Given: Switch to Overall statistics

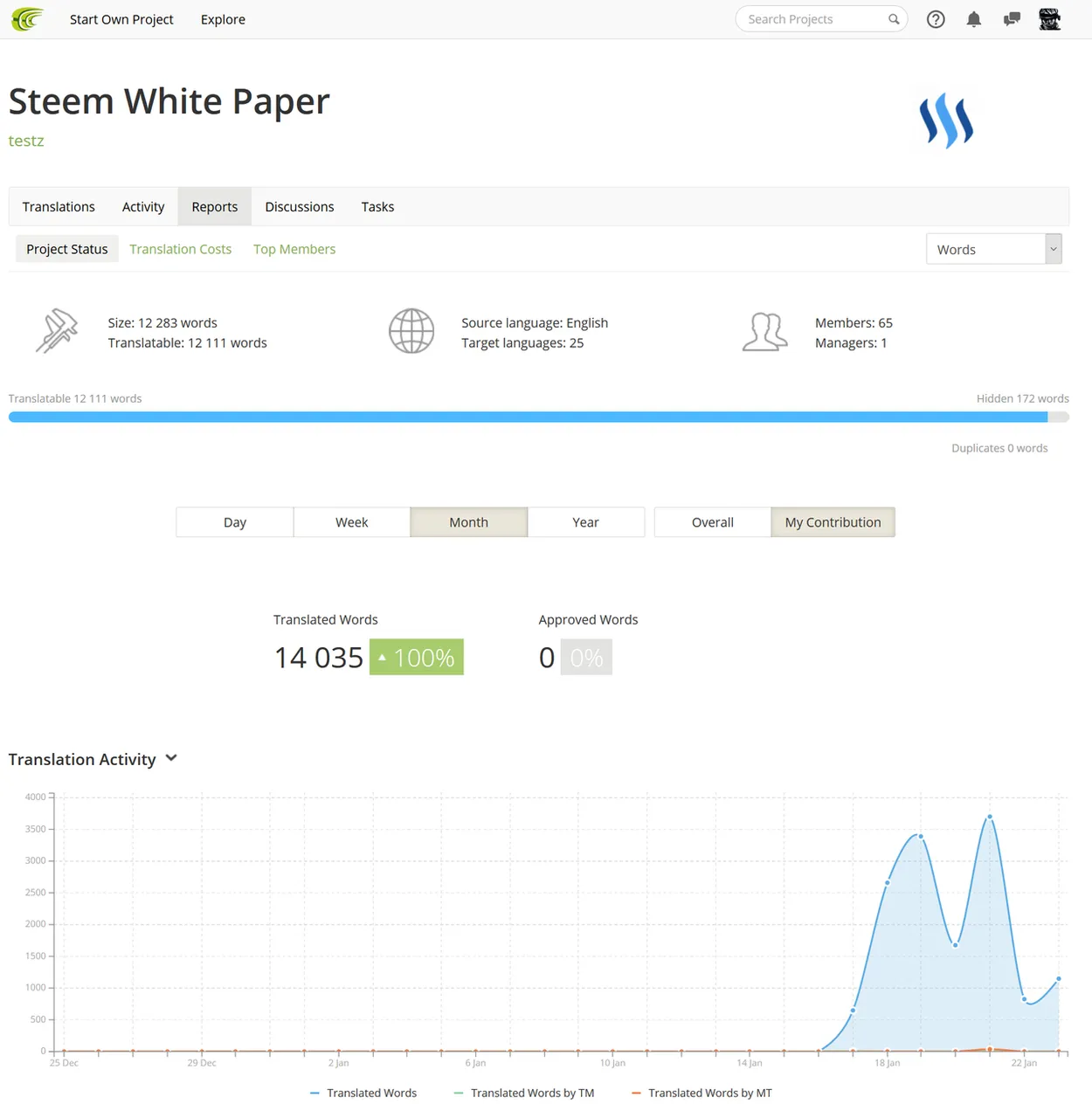Looking at the screenshot, I should click(x=713, y=522).
